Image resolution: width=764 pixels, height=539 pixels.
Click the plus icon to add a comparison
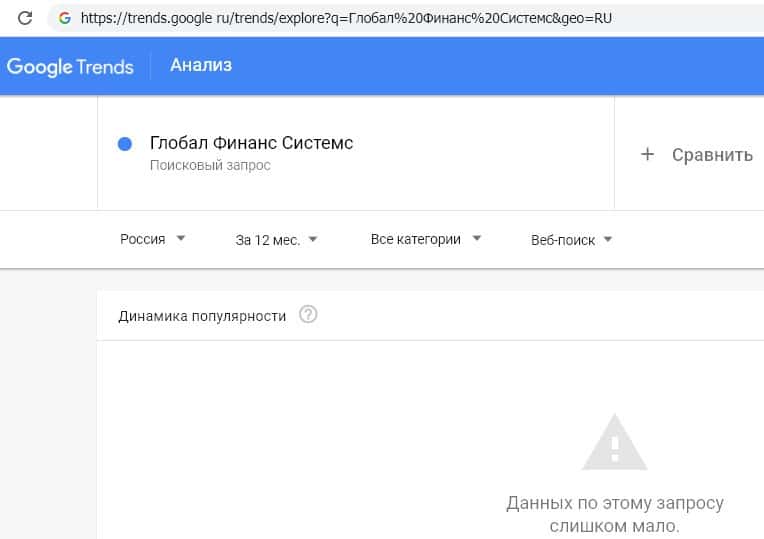(x=647, y=154)
